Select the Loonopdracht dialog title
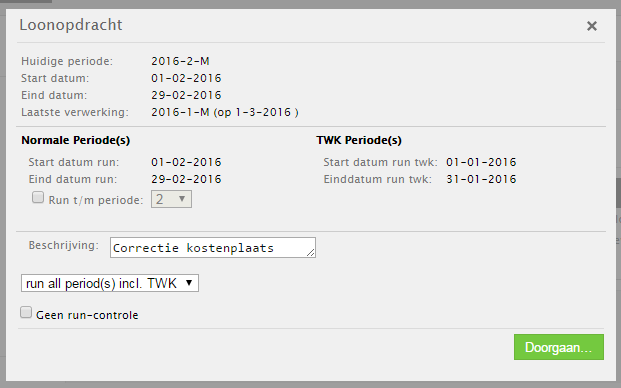This screenshot has height=388, width=621. pyautogui.click(x=71, y=25)
